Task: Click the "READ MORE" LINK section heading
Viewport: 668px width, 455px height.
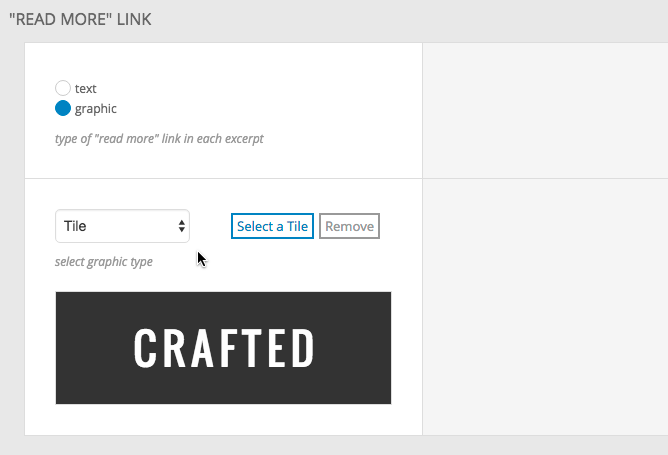Action: (80, 20)
